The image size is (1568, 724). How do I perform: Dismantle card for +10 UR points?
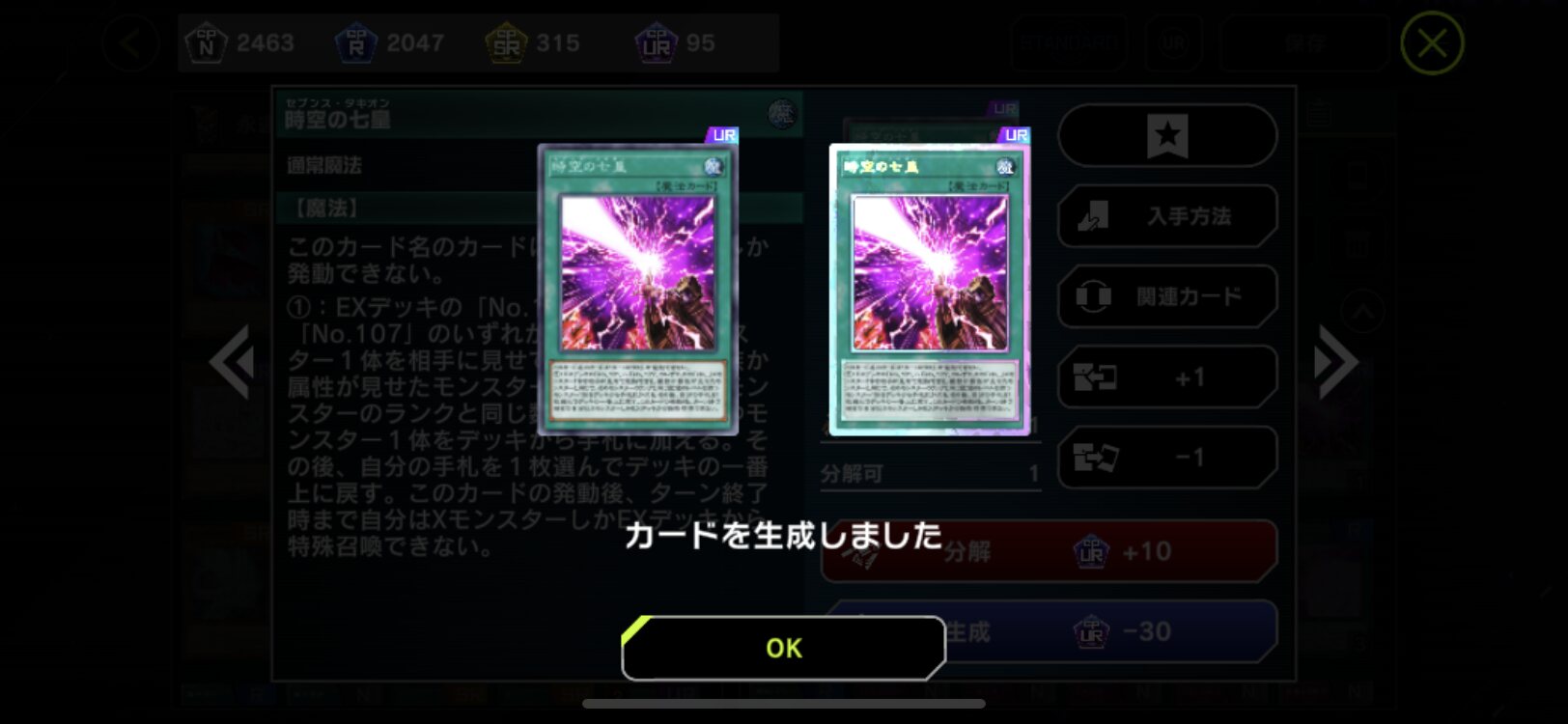tap(1049, 551)
